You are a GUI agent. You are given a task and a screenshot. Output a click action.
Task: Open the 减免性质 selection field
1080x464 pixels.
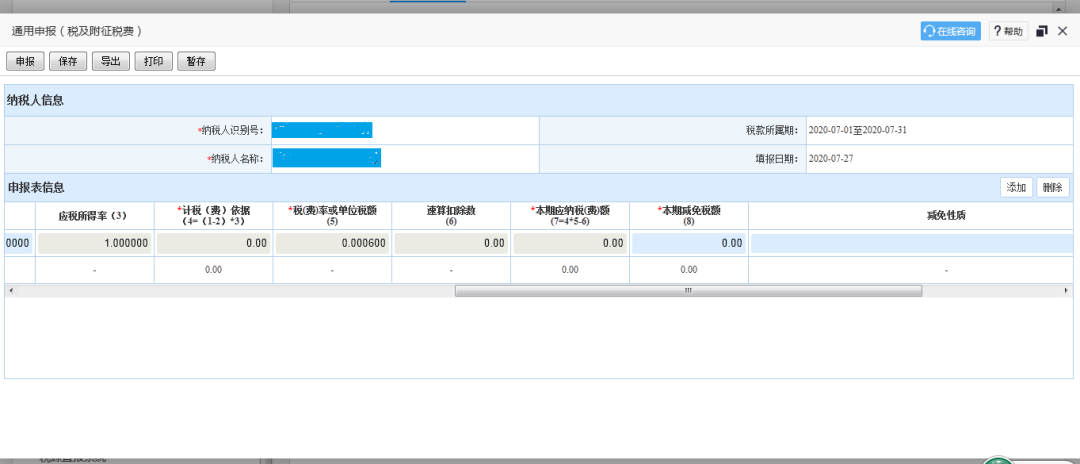[x=912, y=243]
